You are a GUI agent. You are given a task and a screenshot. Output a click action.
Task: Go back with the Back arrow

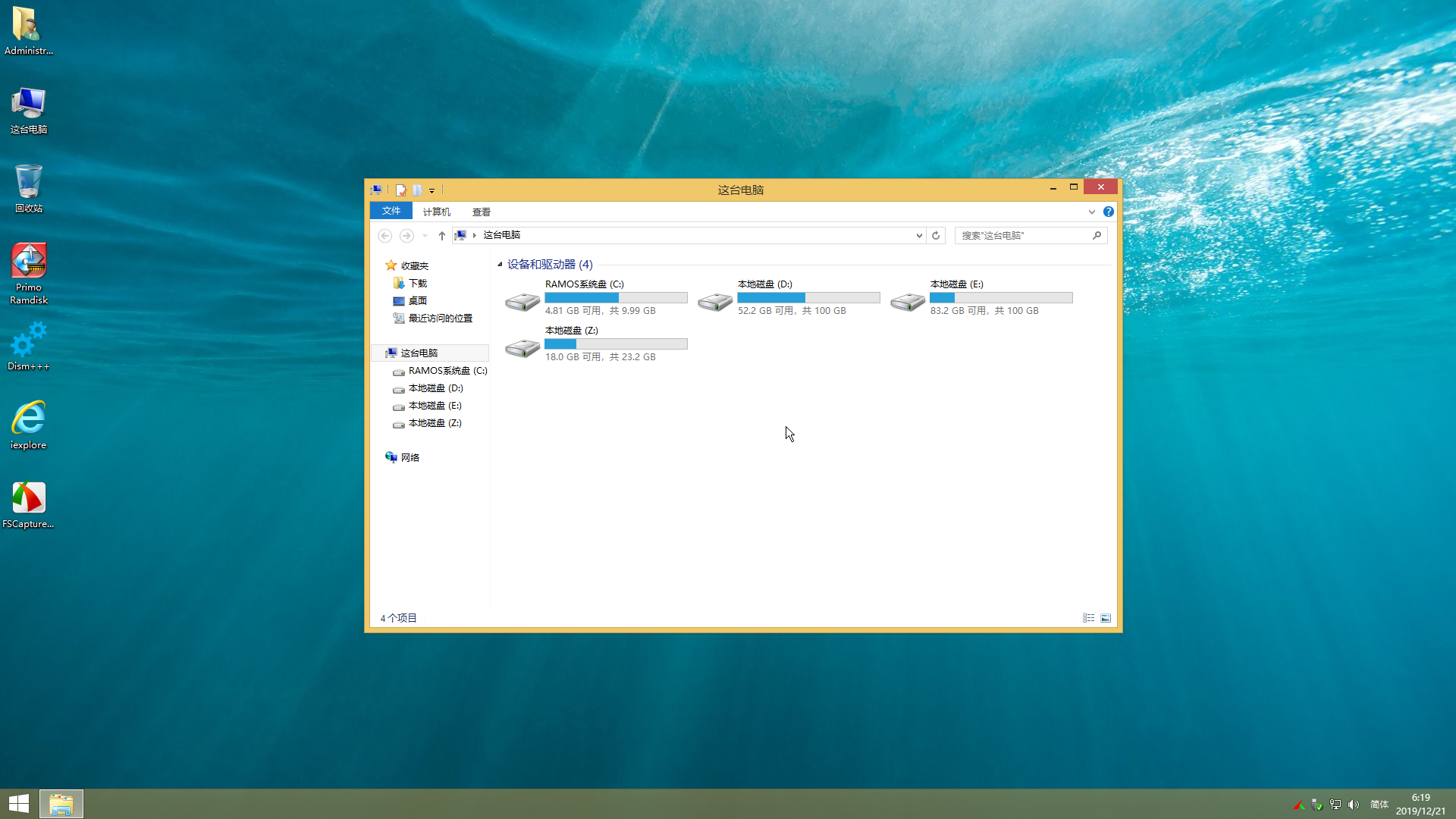tap(385, 236)
